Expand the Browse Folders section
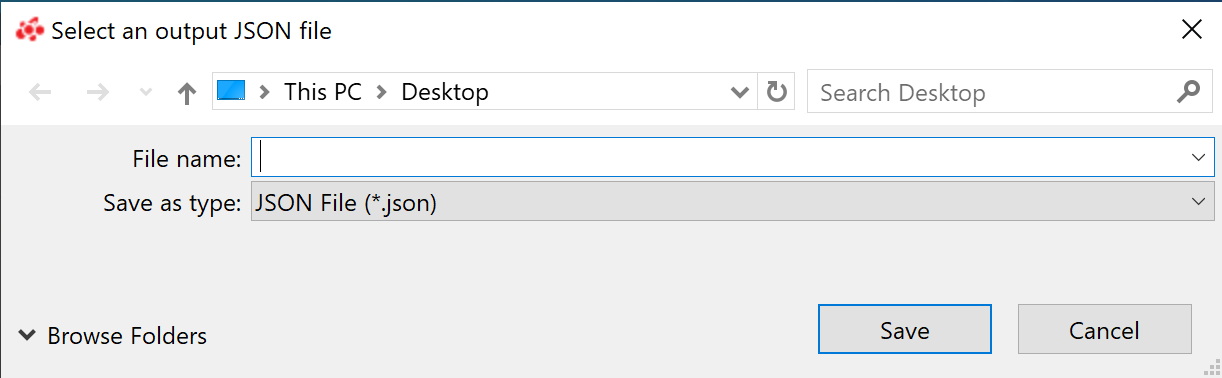1222x378 pixels. [113, 336]
